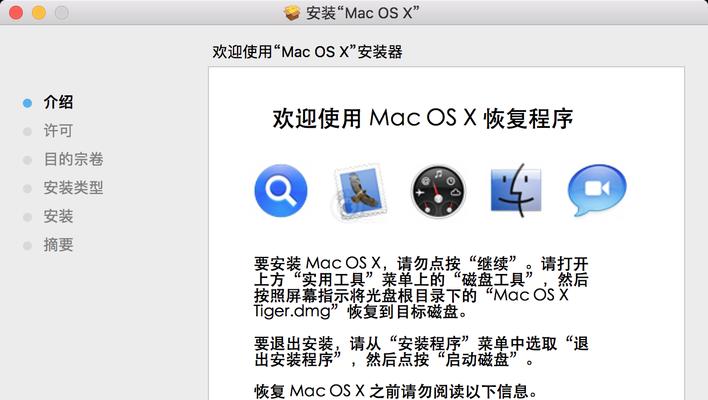The height and width of the screenshot is (400, 708).
Task: Click the gray bullet beside 许可
Action: click(x=28, y=131)
